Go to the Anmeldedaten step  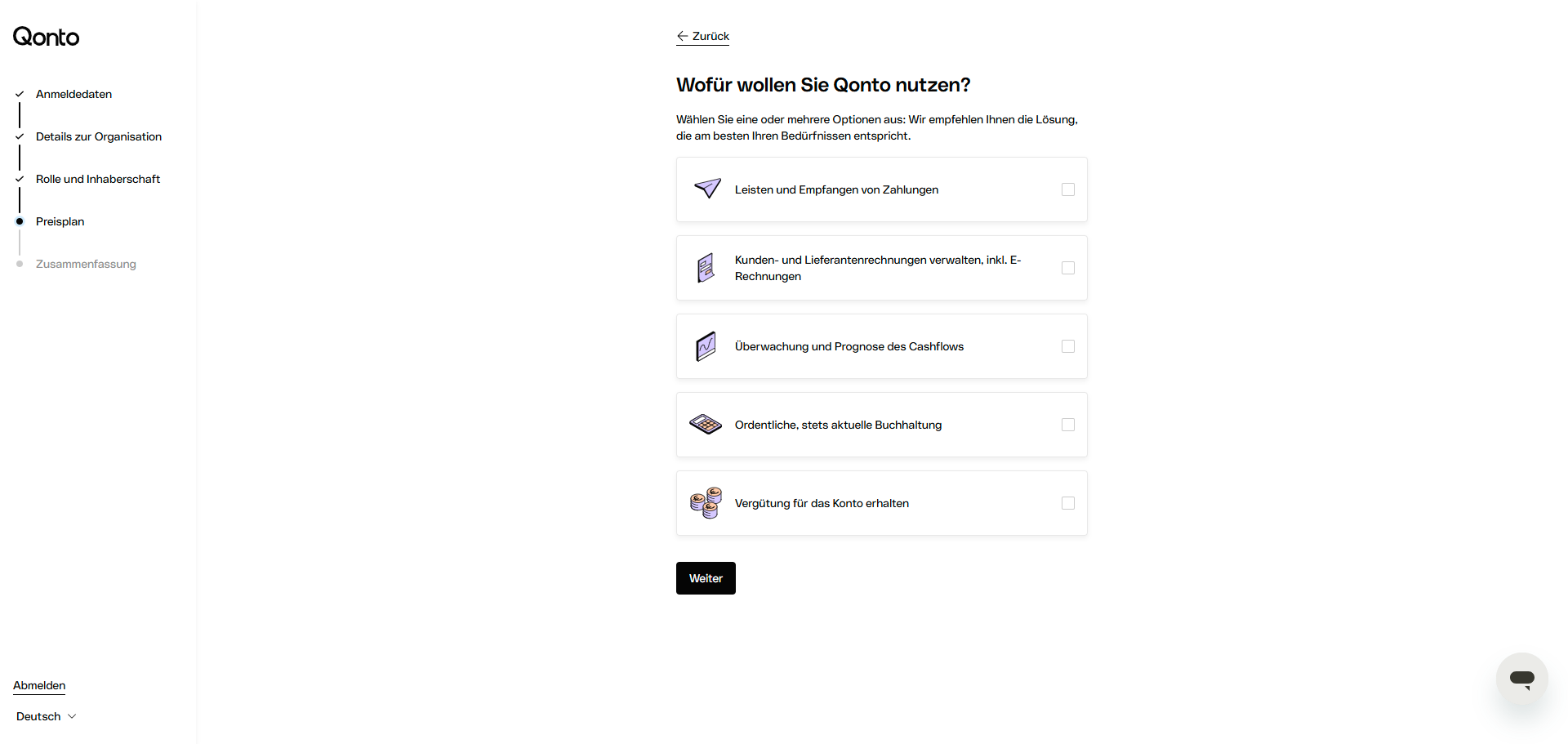tap(73, 94)
